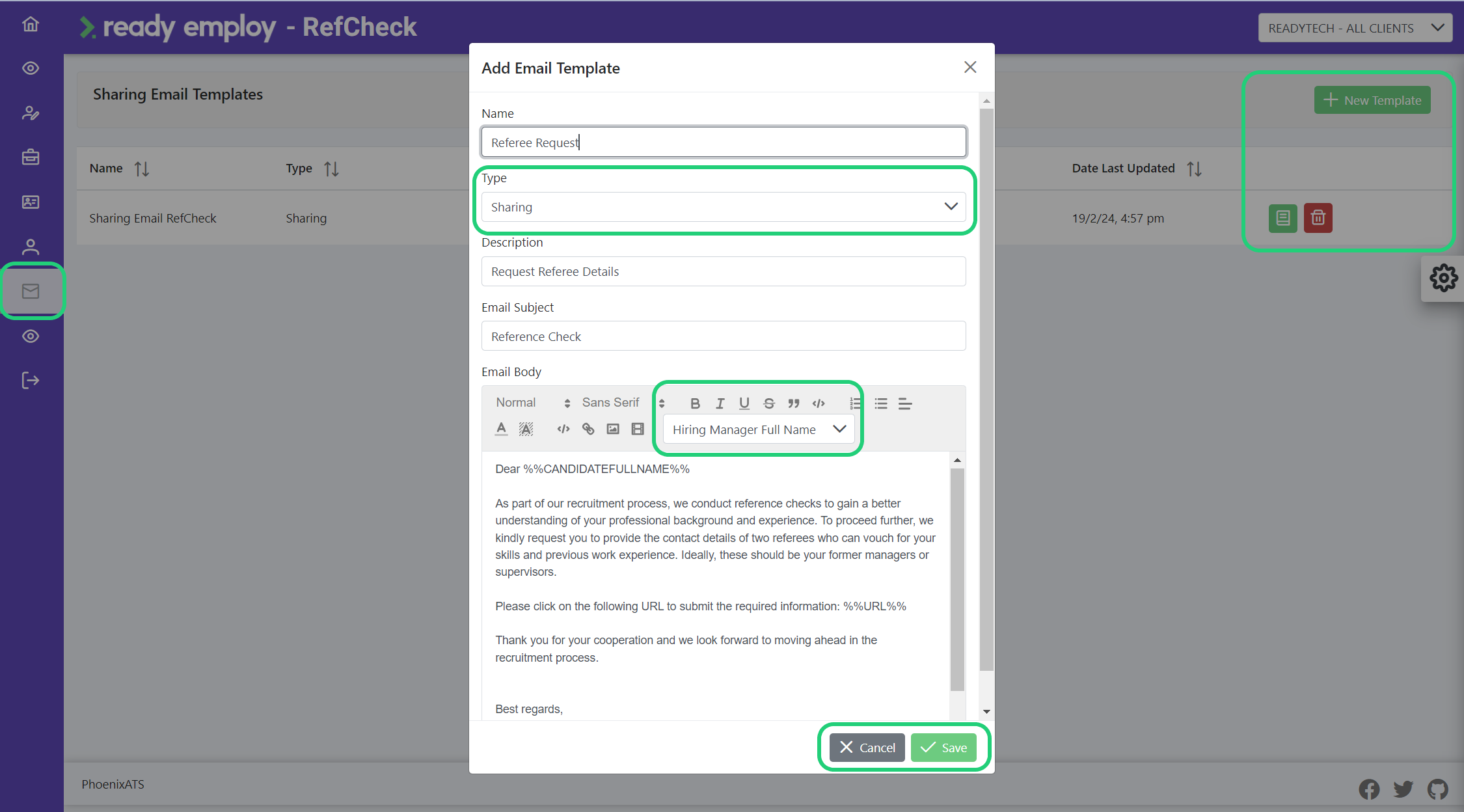The height and width of the screenshot is (812, 1464).
Task: Insert a link in the email body
Action: pos(588,429)
